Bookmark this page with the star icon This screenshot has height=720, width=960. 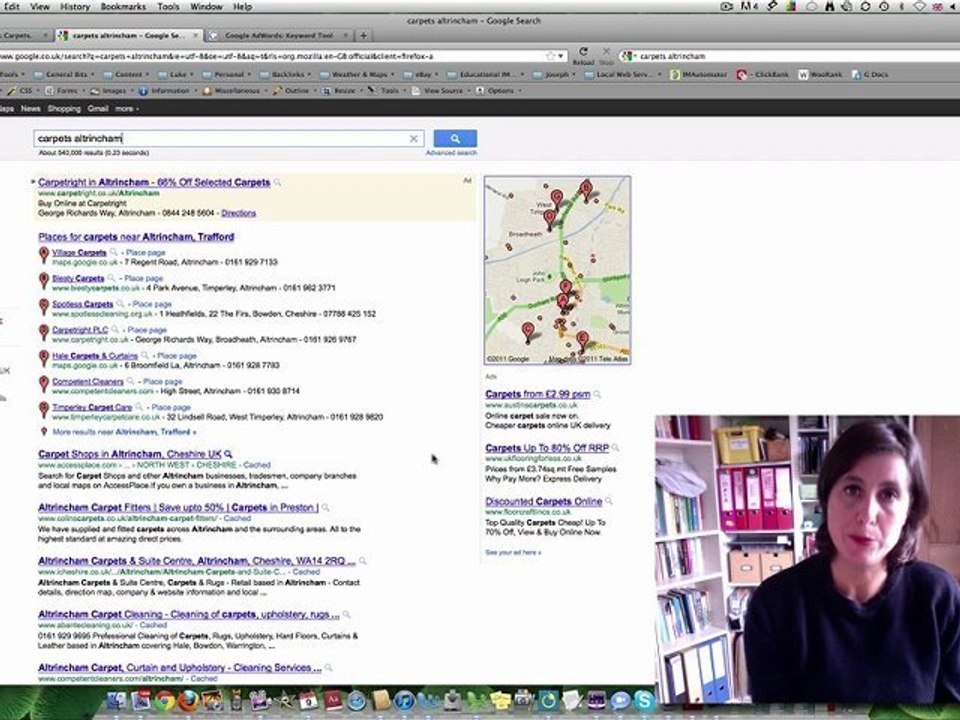pyautogui.click(x=550, y=56)
